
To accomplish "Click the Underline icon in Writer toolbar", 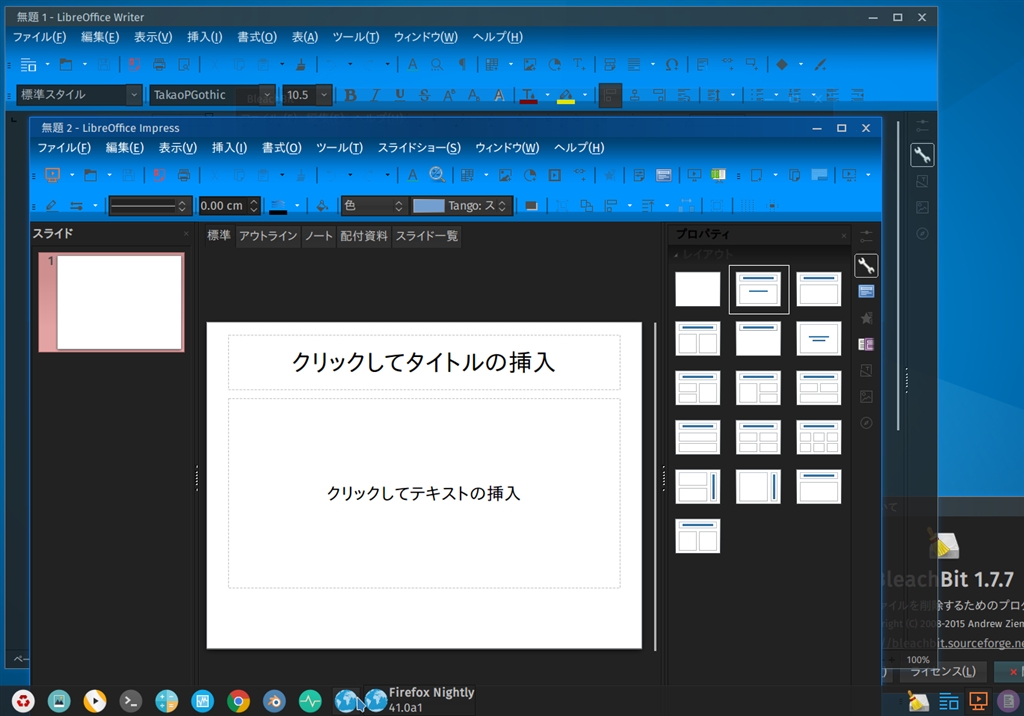I will [400, 95].
